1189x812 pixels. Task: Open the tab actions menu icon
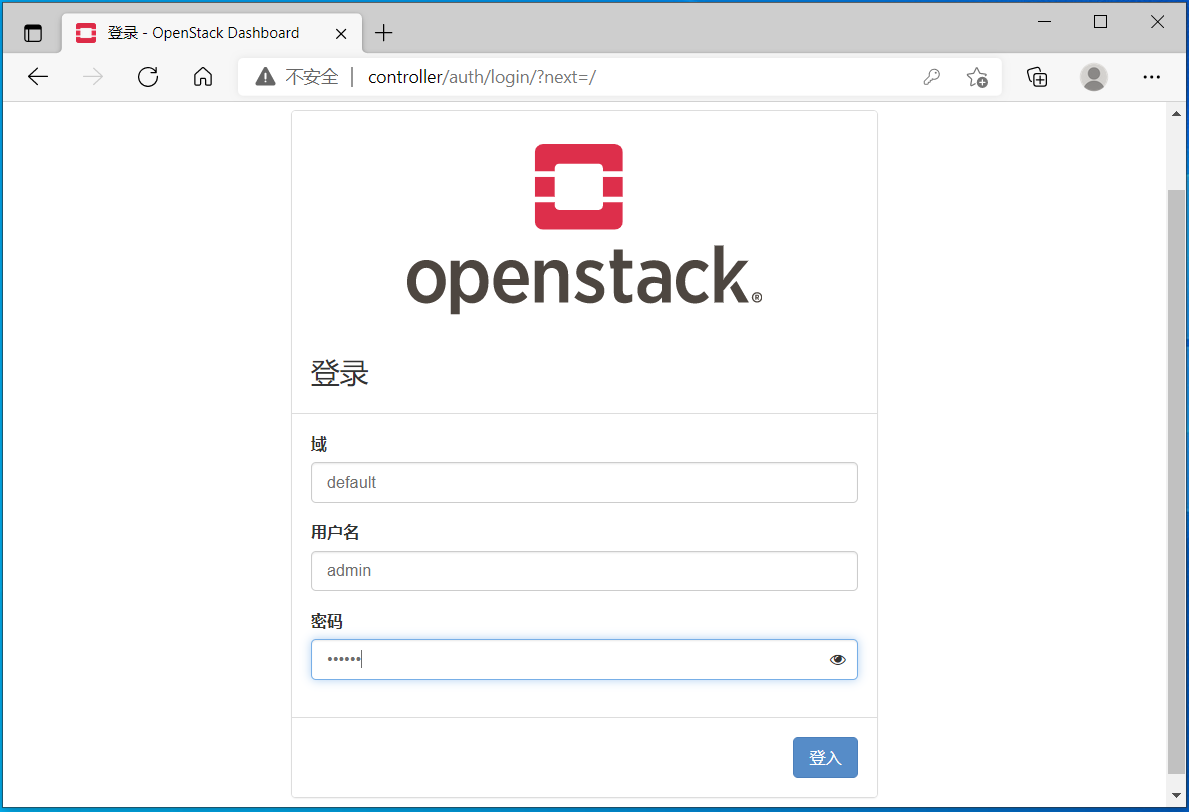point(33,33)
